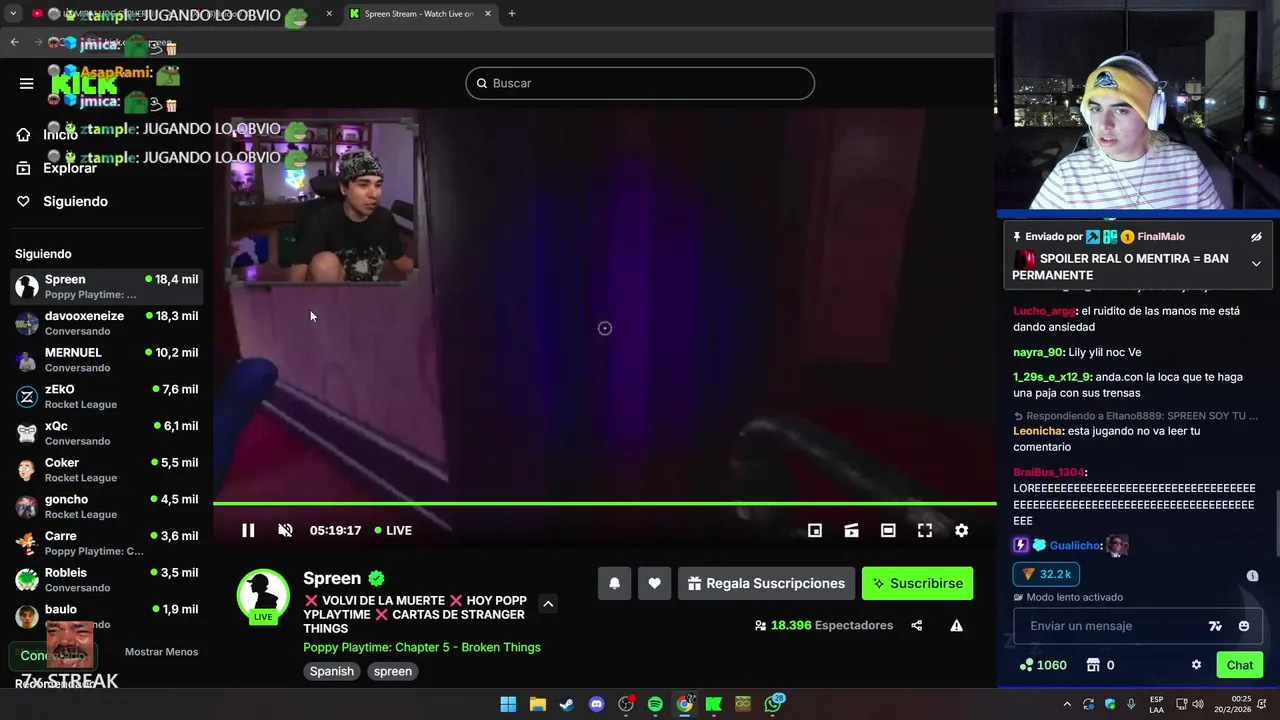This screenshot has height=720, width=1280.
Task: Jump to the LIVE indicator
Action: [x=393, y=530]
